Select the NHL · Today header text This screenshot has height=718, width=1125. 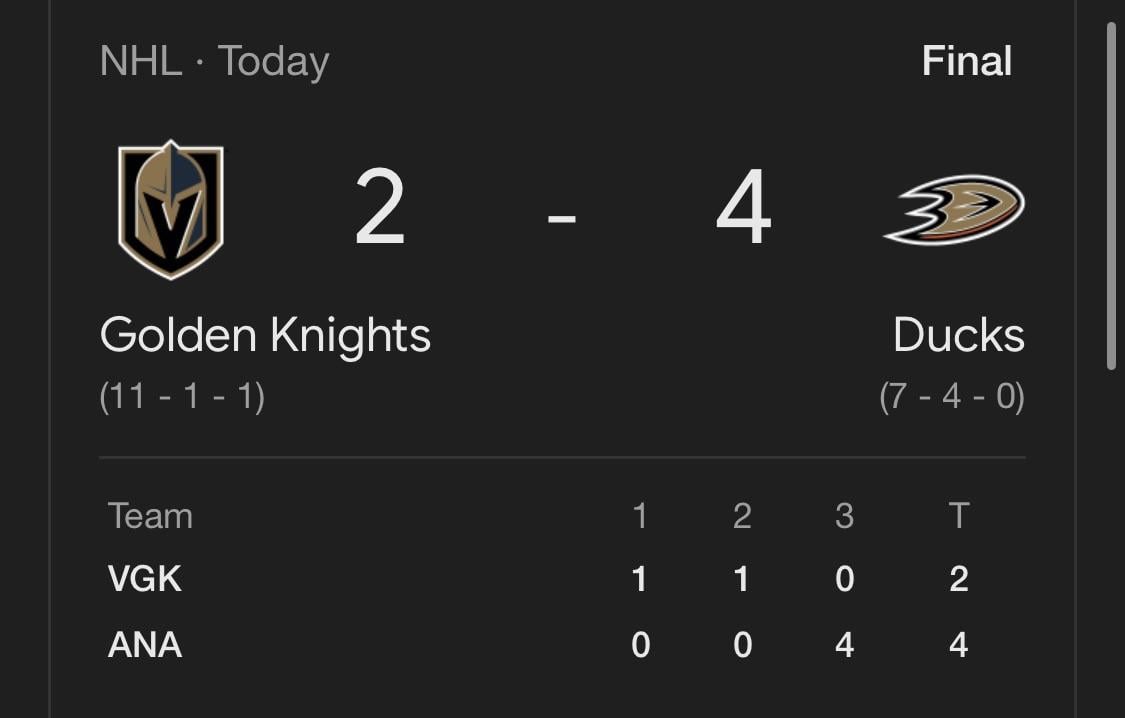coord(214,61)
